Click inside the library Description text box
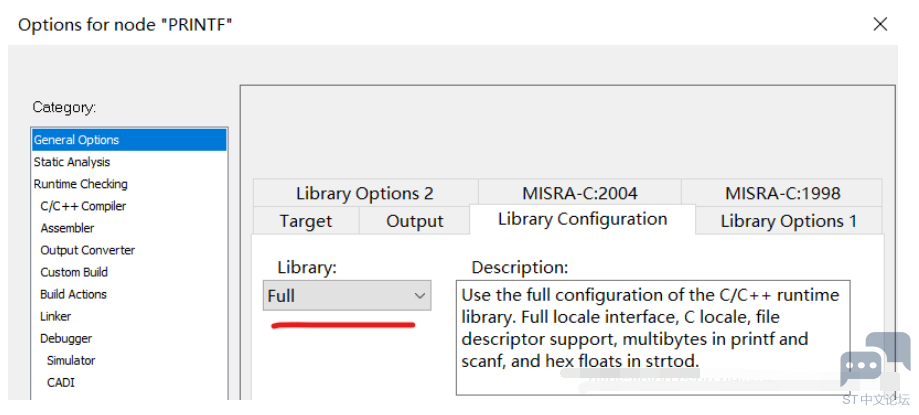This screenshot has height=415, width=919. [654, 338]
